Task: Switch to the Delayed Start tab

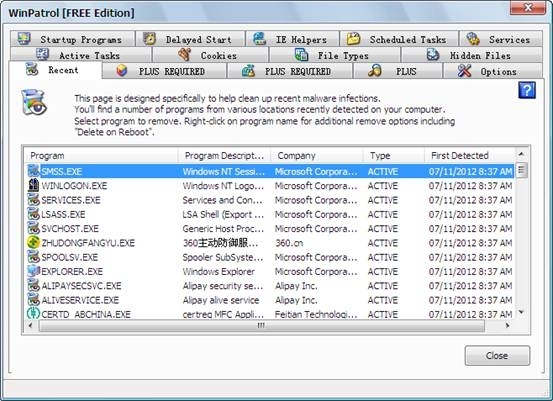Action: click(x=190, y=39)
